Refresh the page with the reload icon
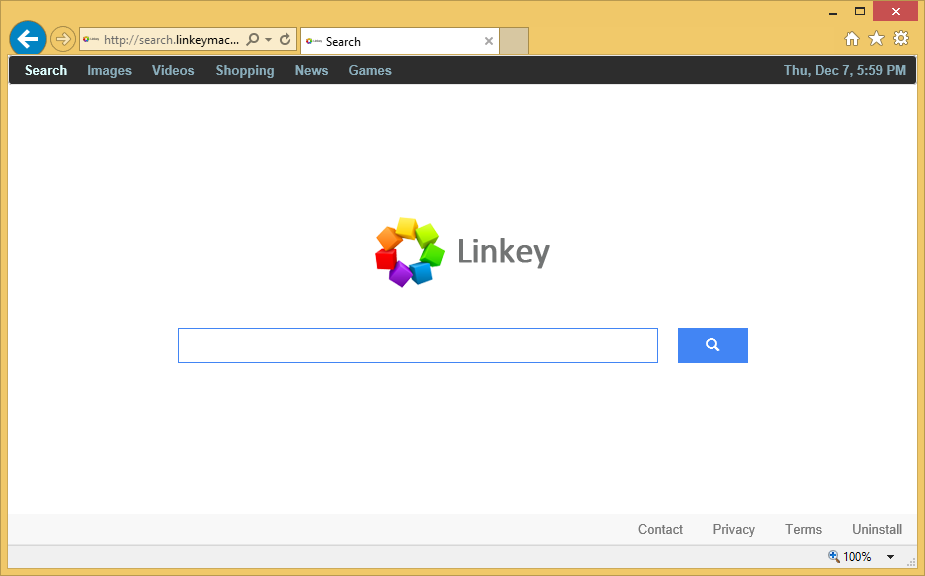The width and height of the screenshot is (925, 576). tap(285, 40)
